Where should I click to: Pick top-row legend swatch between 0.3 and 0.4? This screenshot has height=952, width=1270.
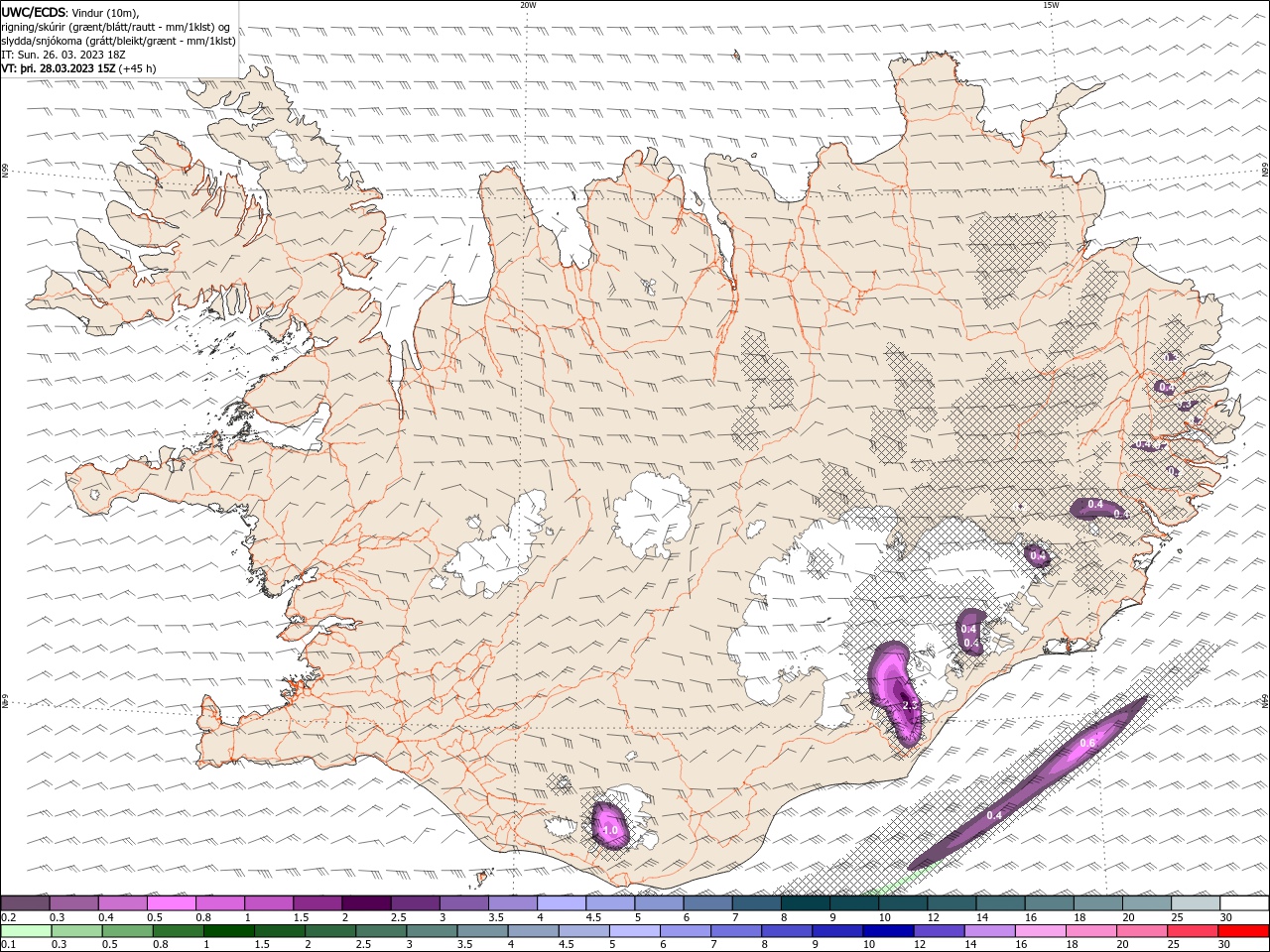[x=74, y=902]
